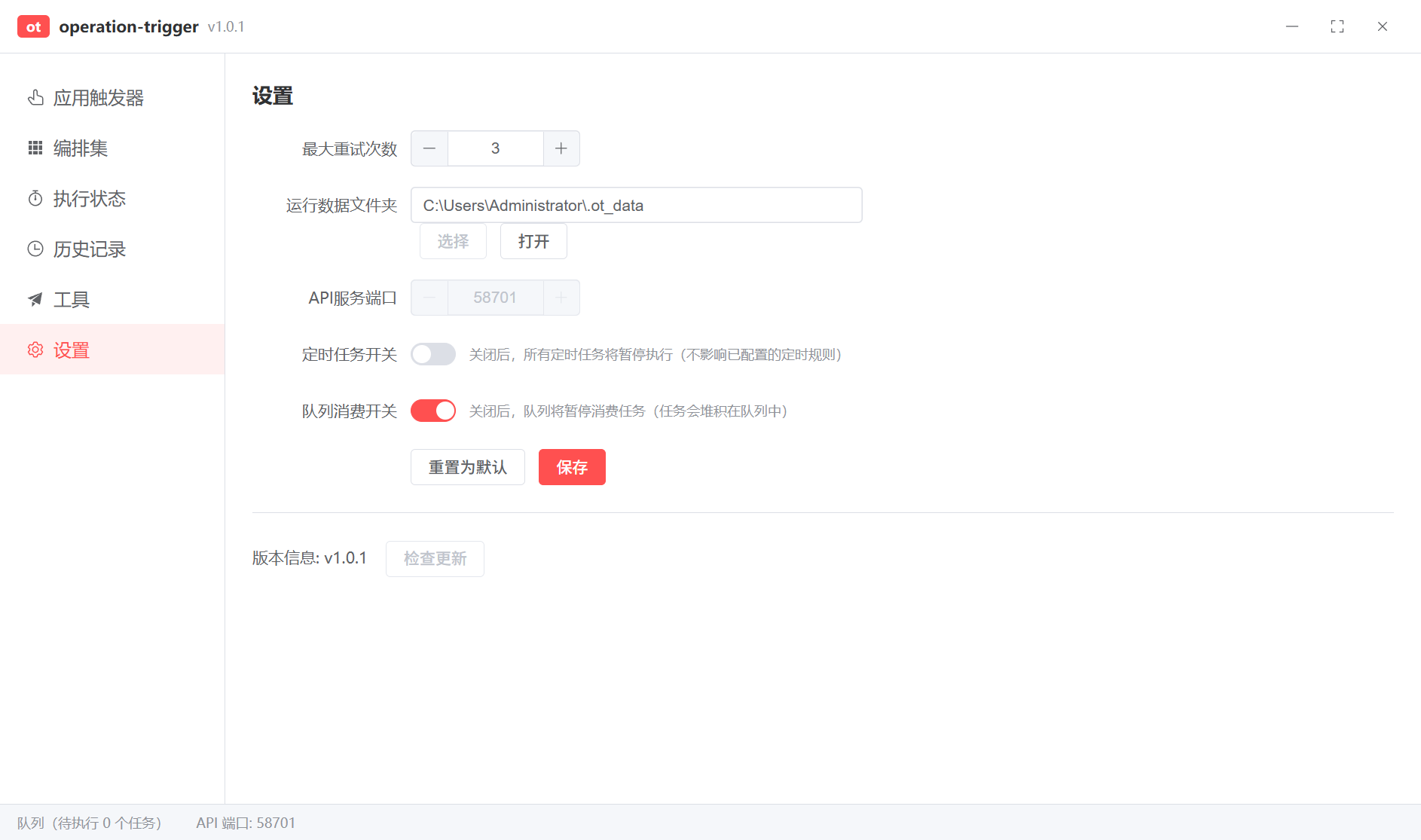Click 队列 pending tasks in status bar

click(90, 823)
